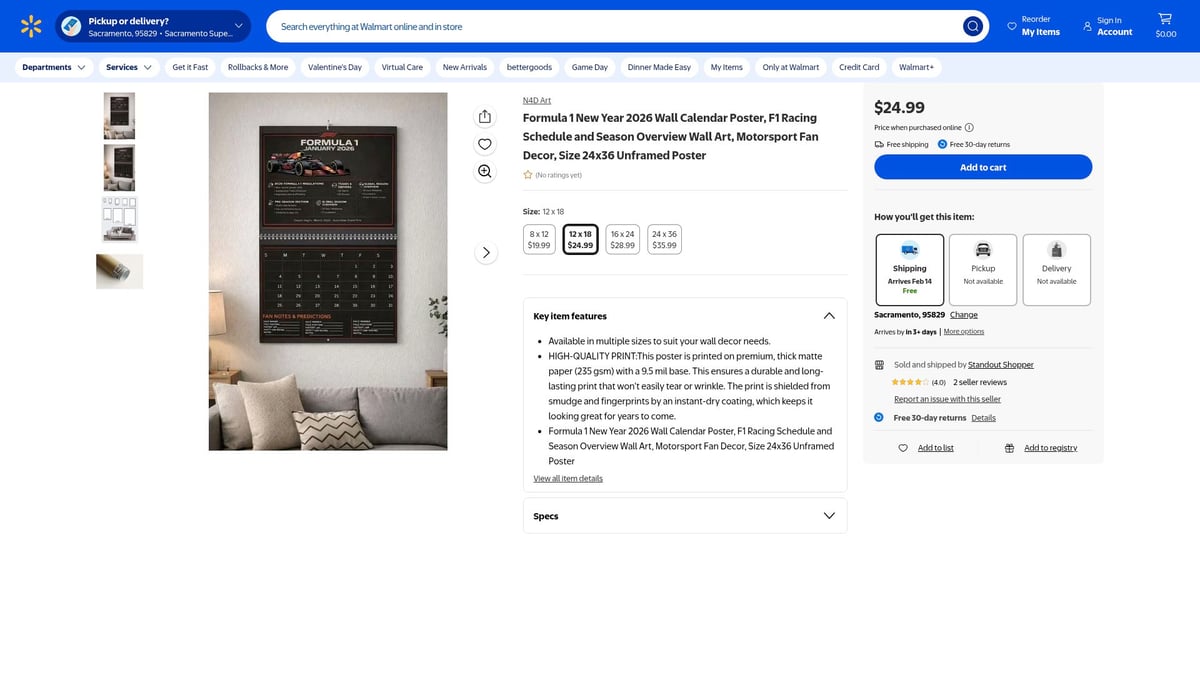Expand the Specs section

point(828,516)
